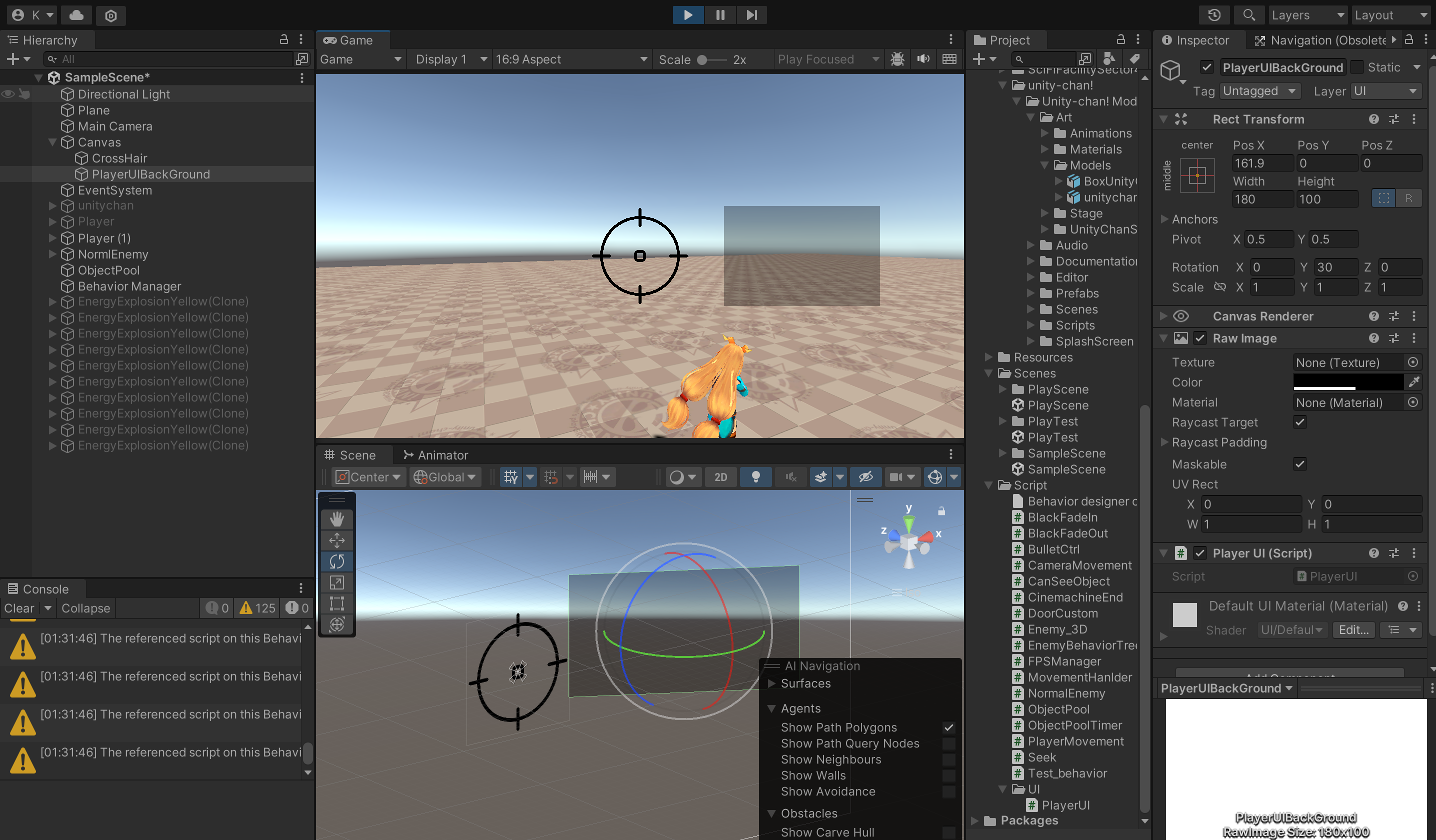The width and height of the screenshot is (1436, 840).
Task: Pause the game using the Pause button
Action: click(720, 15)
